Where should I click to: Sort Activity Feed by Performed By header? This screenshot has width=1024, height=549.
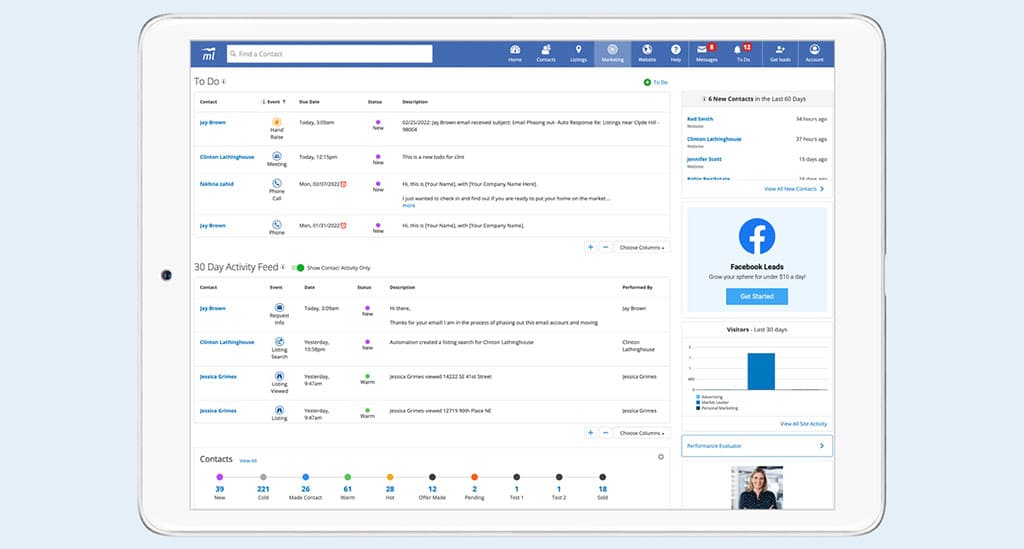point(637,287)
